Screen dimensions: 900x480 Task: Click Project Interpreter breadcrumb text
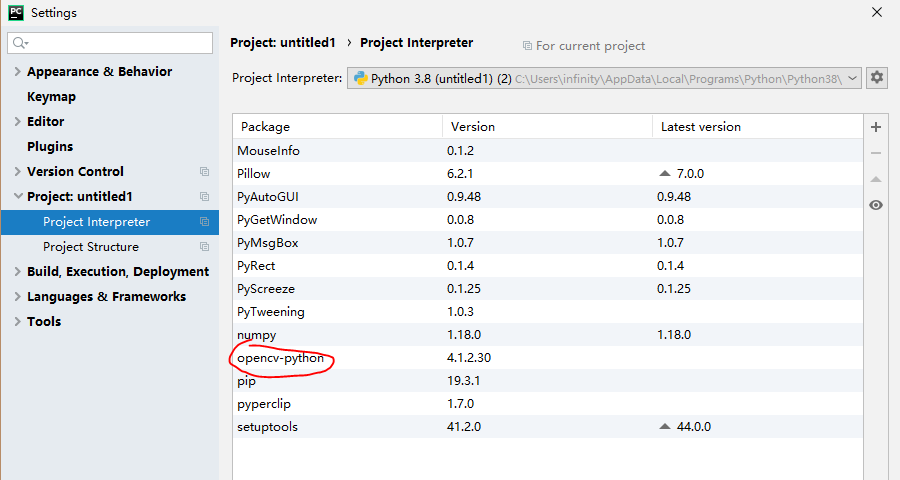[x=416, y=42]
